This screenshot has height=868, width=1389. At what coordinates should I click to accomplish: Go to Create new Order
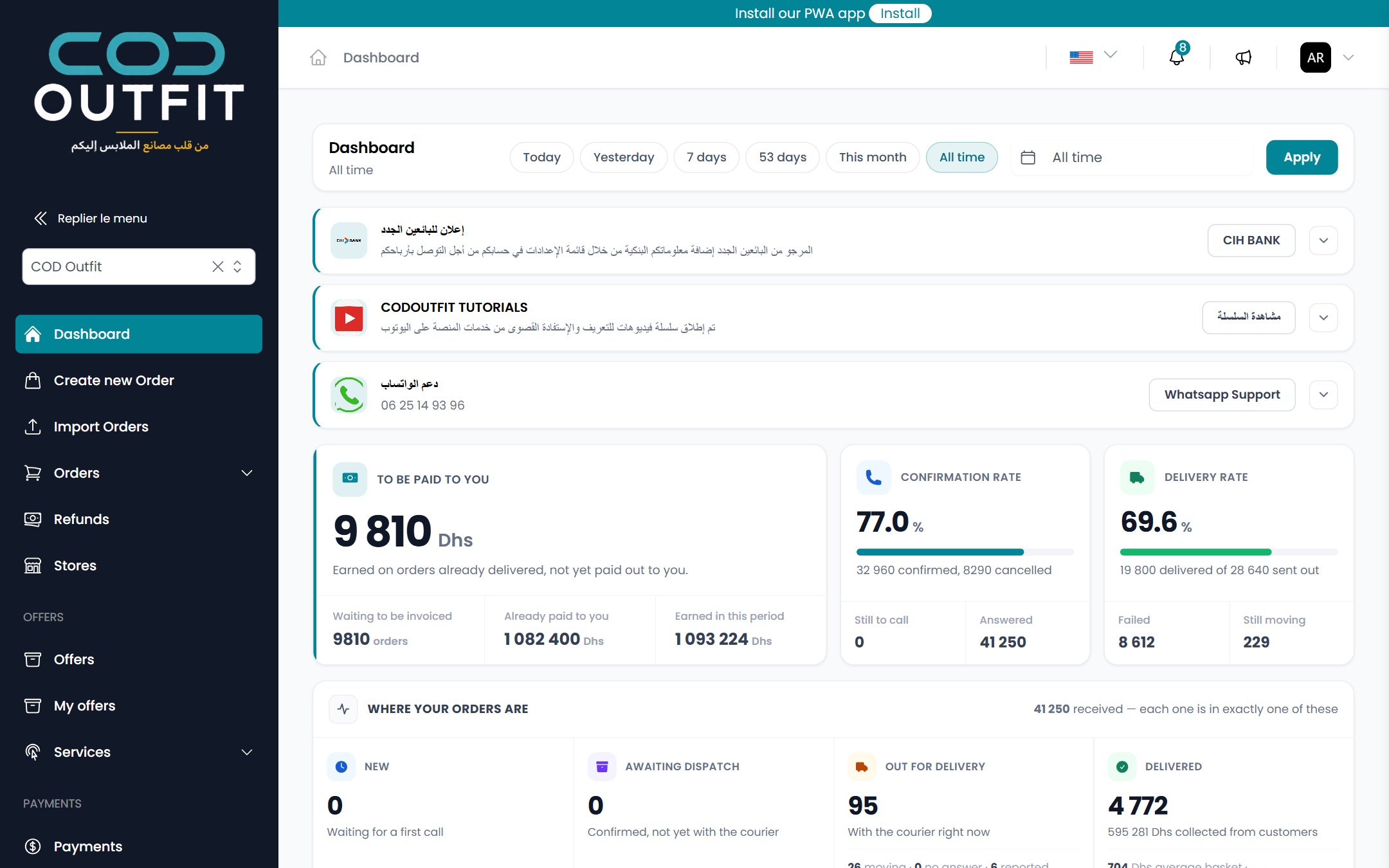(x=139, y=381)
